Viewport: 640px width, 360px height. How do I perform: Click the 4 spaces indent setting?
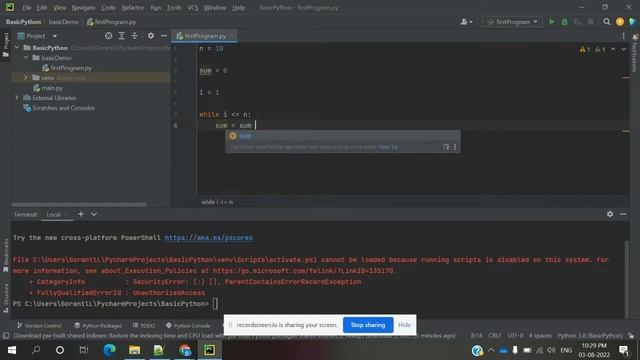pyautogui.click(x=540, y=336)
